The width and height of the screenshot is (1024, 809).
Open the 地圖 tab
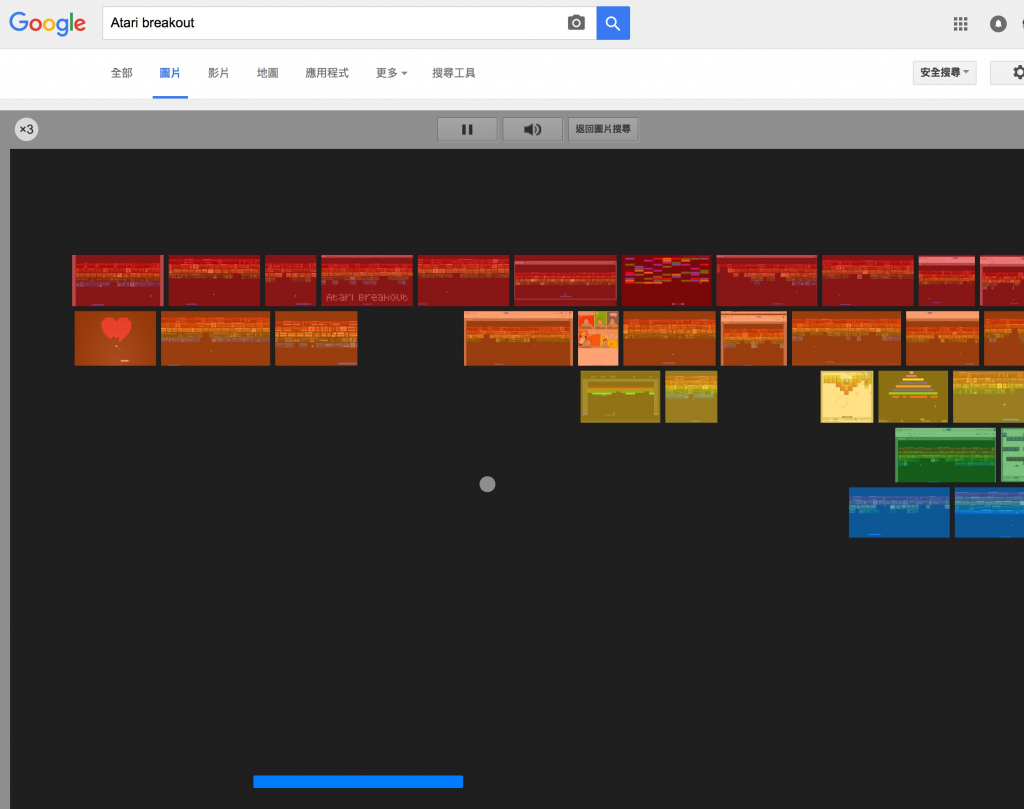(x=268, y=73)
